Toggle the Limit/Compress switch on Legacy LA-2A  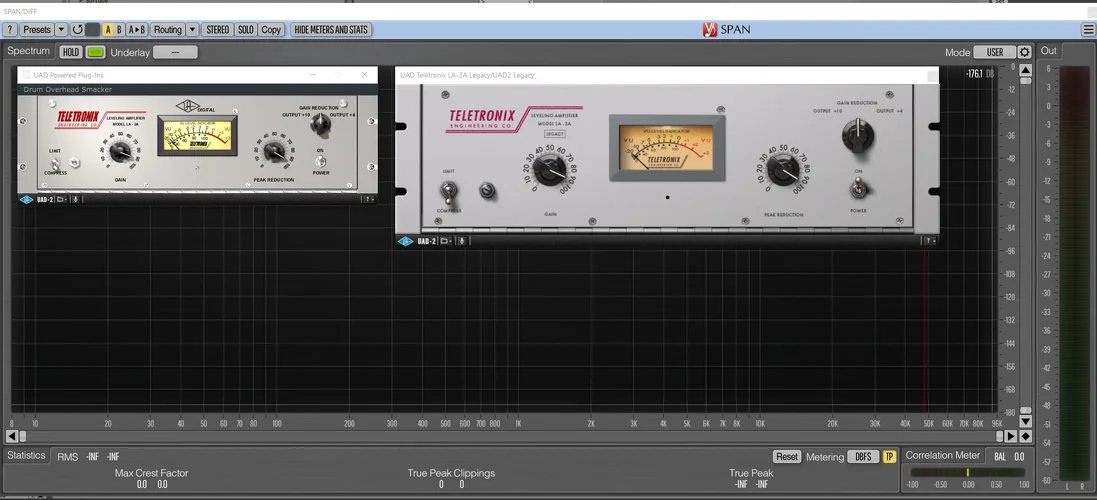click(448, 189)
